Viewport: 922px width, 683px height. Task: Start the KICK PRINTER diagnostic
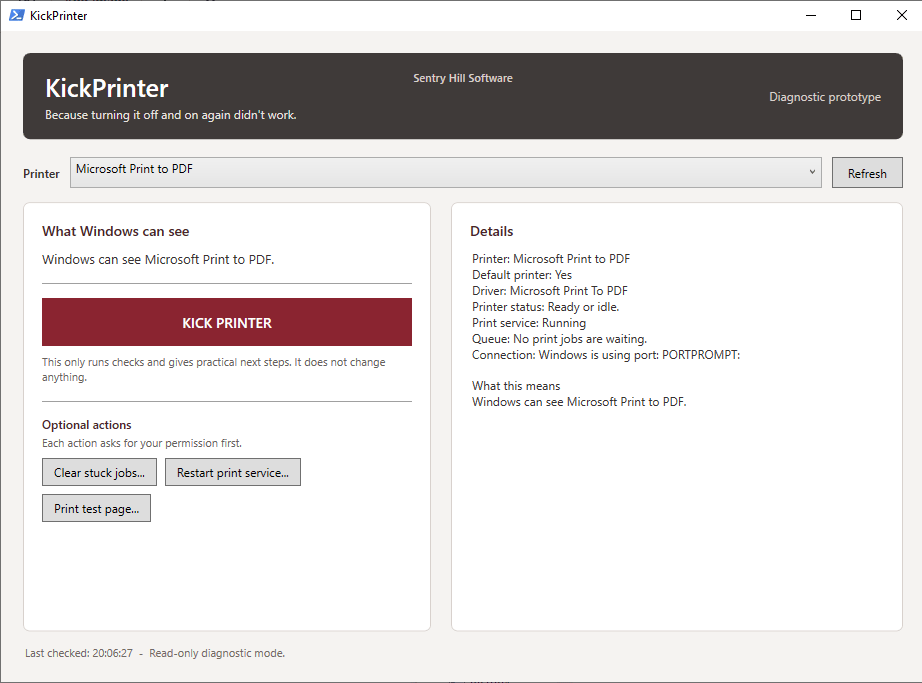[x=226, y=322]
